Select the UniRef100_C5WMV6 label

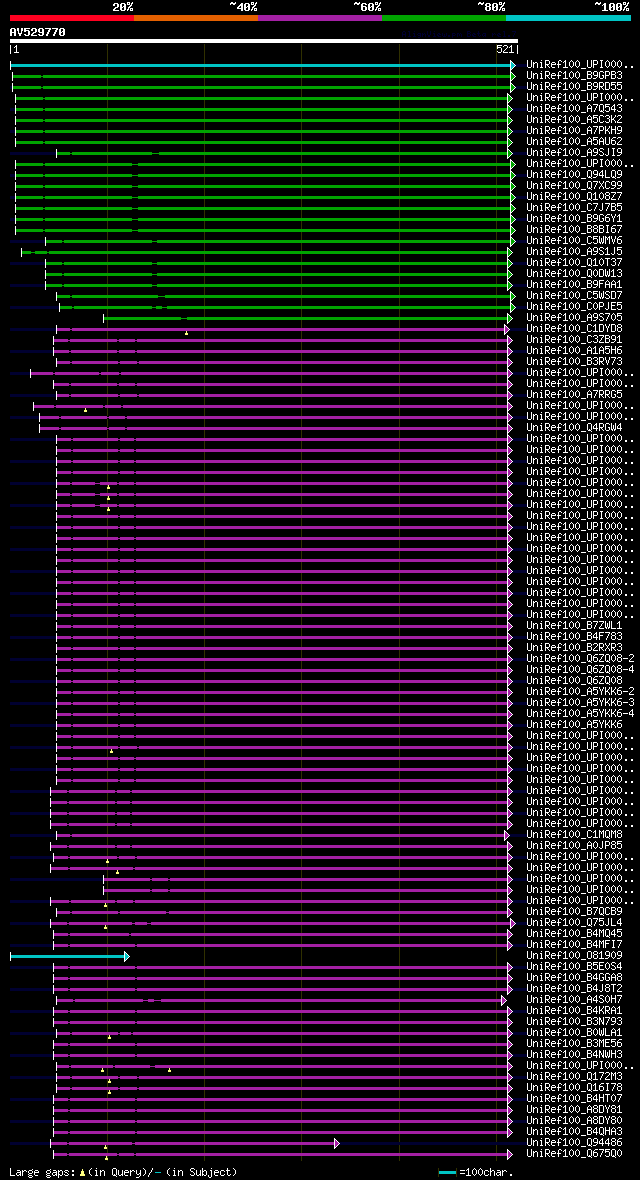coord(574,240)
